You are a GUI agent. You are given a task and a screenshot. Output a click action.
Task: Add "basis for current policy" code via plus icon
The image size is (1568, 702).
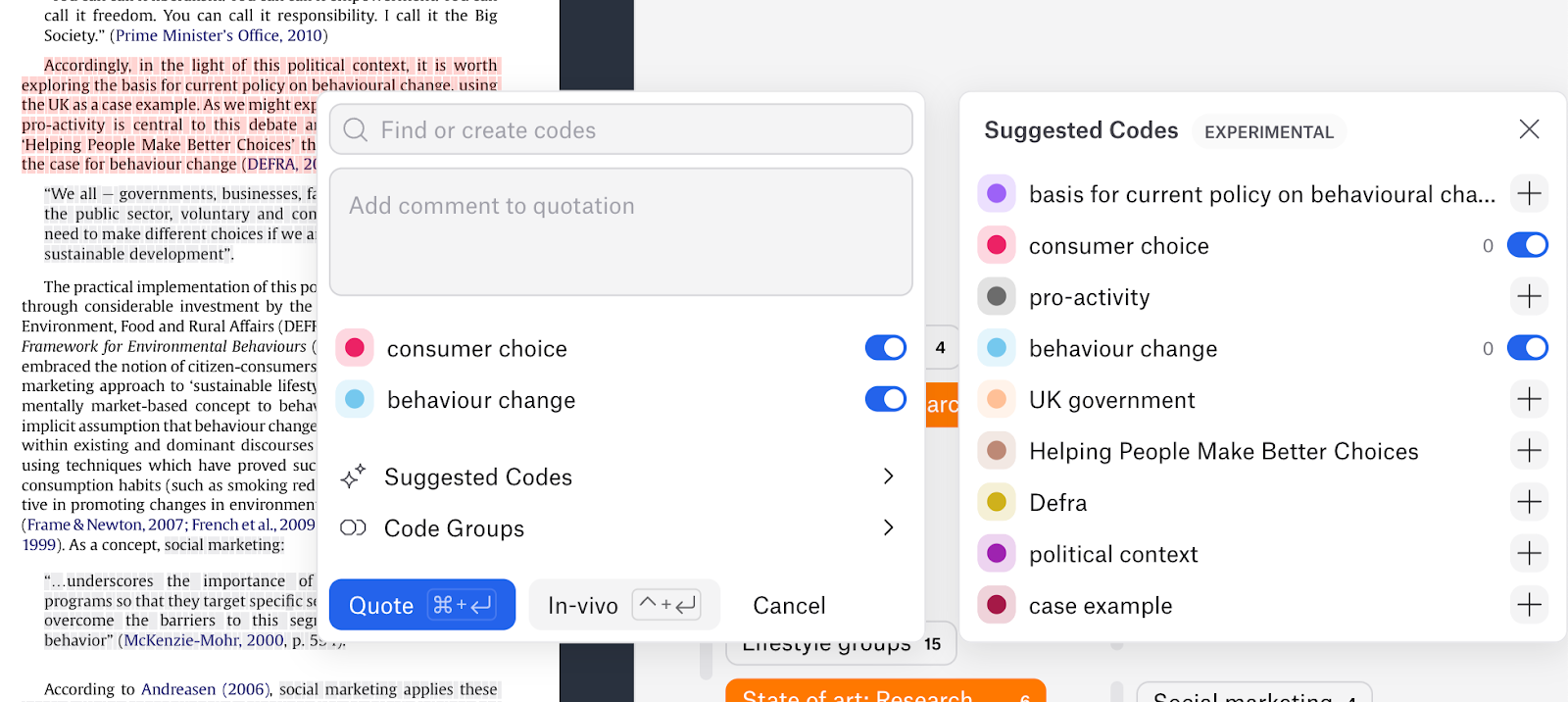tap(1527, 193)
